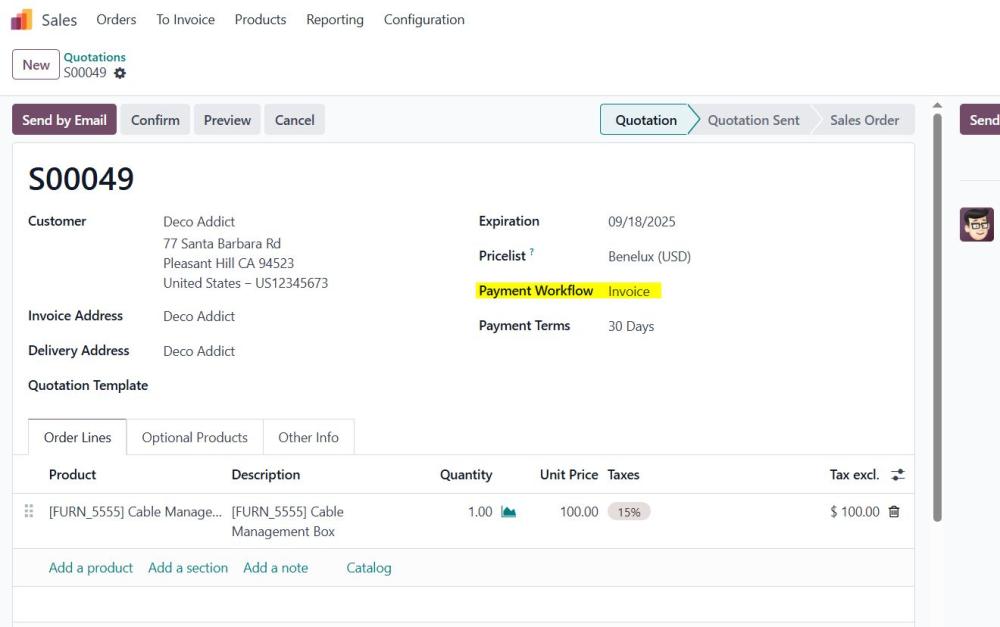Screen dimensions: 1000x627
Task: Click the forecast chart icon next to quantity
Action: point(508,512)
